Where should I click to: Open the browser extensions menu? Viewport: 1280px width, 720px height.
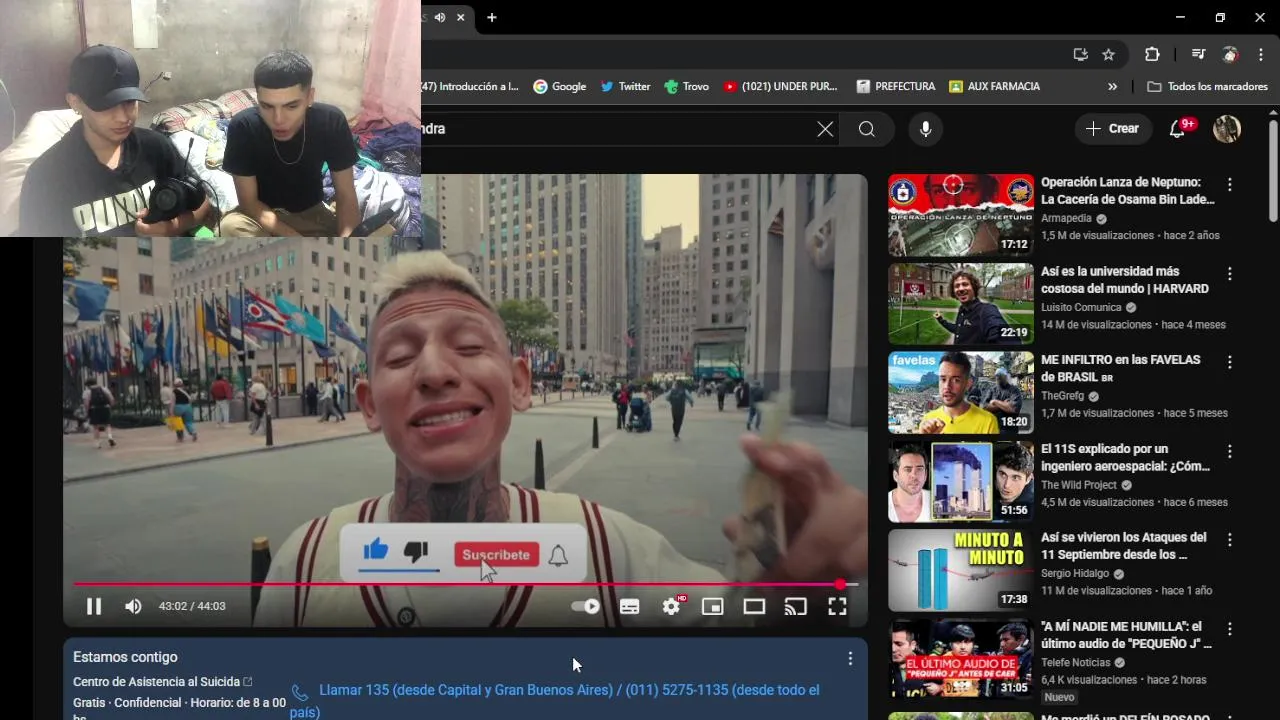pyautogui.click(x=1152, y=55)
